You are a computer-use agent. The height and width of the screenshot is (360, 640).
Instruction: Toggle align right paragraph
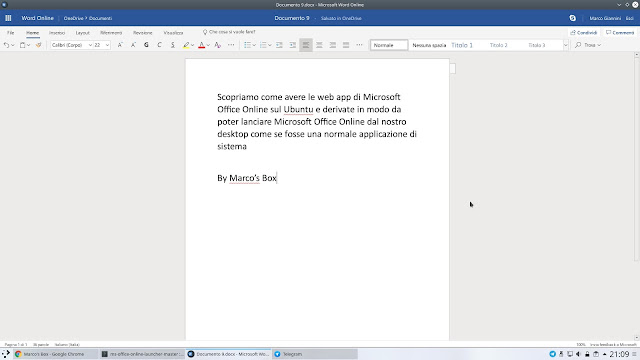(x=333, y=45)
